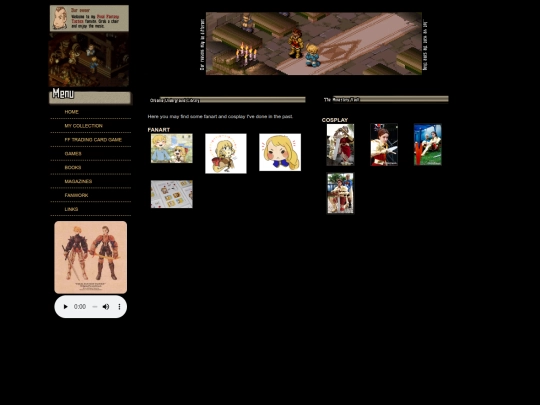Open the HOME menu link
The height and width of the screenshot is (405, 540).
coord(71,112)
